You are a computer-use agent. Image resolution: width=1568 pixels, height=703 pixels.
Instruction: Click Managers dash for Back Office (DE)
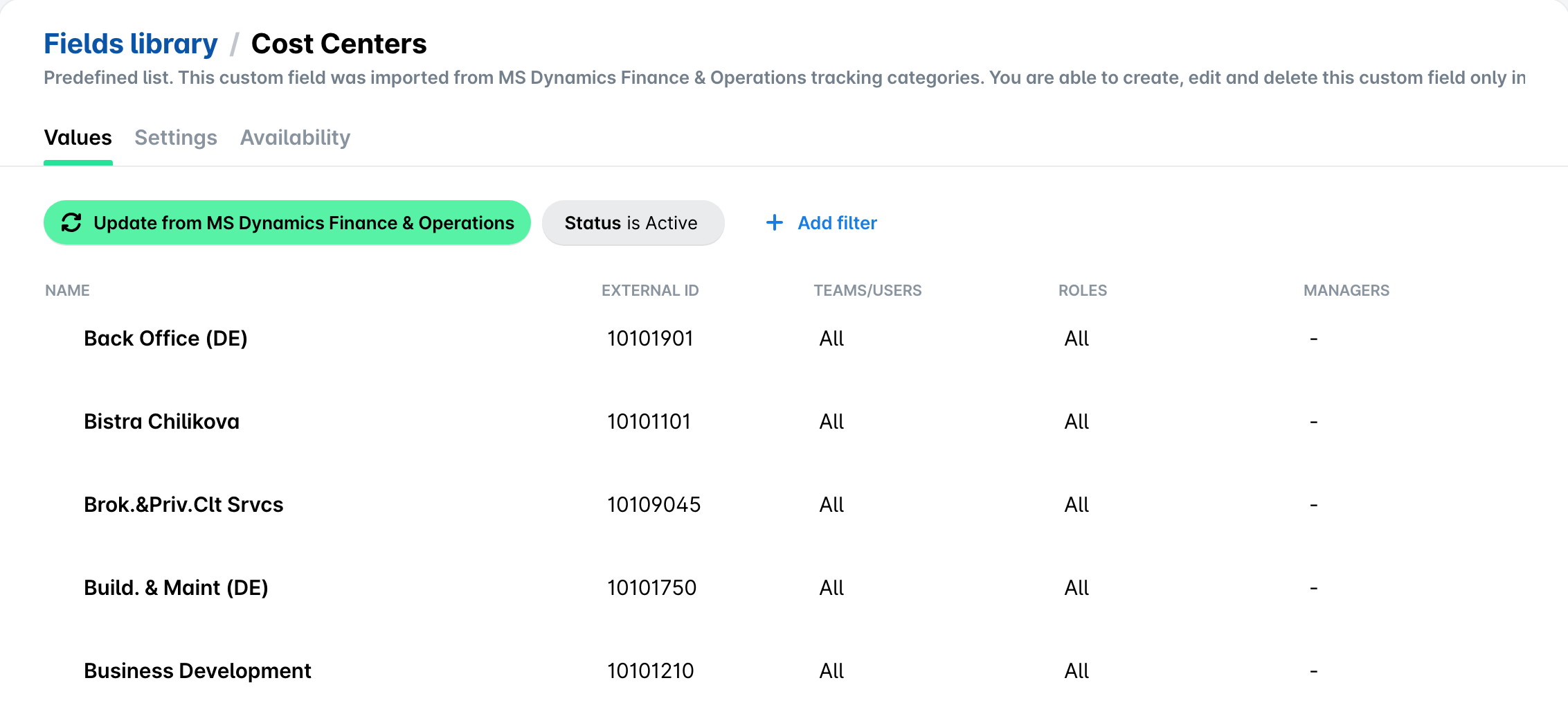click(1313, 339)
